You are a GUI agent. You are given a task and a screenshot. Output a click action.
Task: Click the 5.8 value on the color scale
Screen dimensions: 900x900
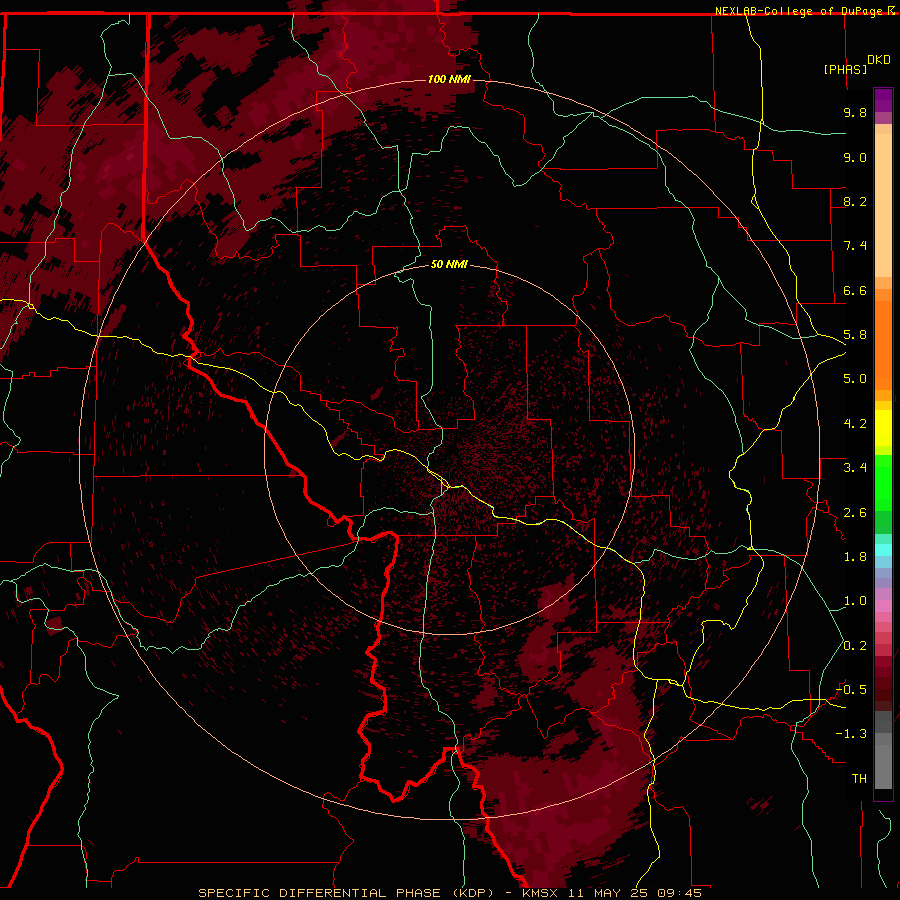(855, 335)
